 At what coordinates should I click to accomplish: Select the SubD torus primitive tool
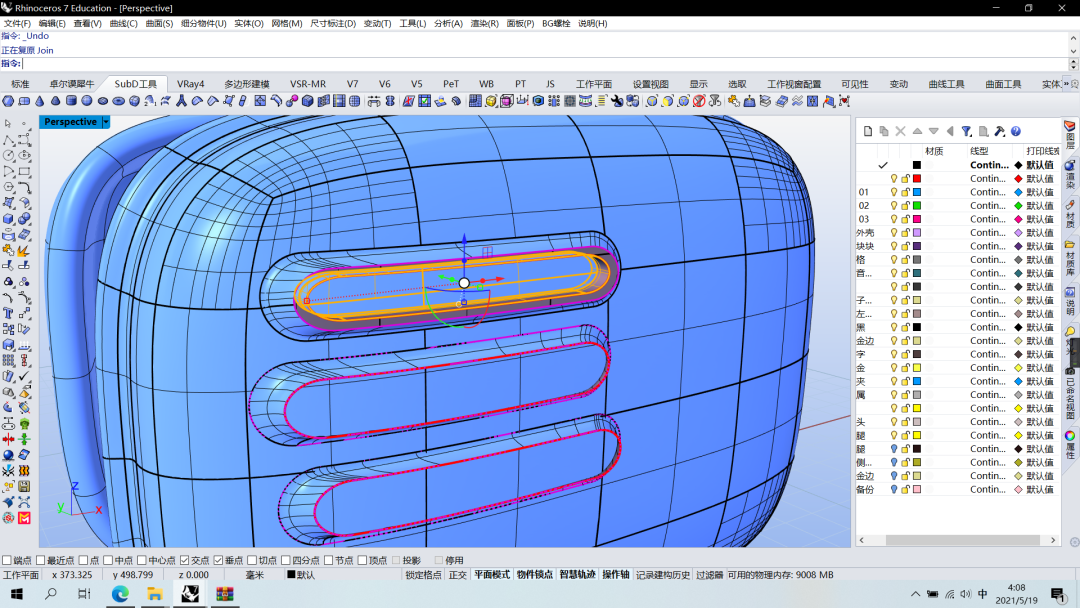click(118, 101)
